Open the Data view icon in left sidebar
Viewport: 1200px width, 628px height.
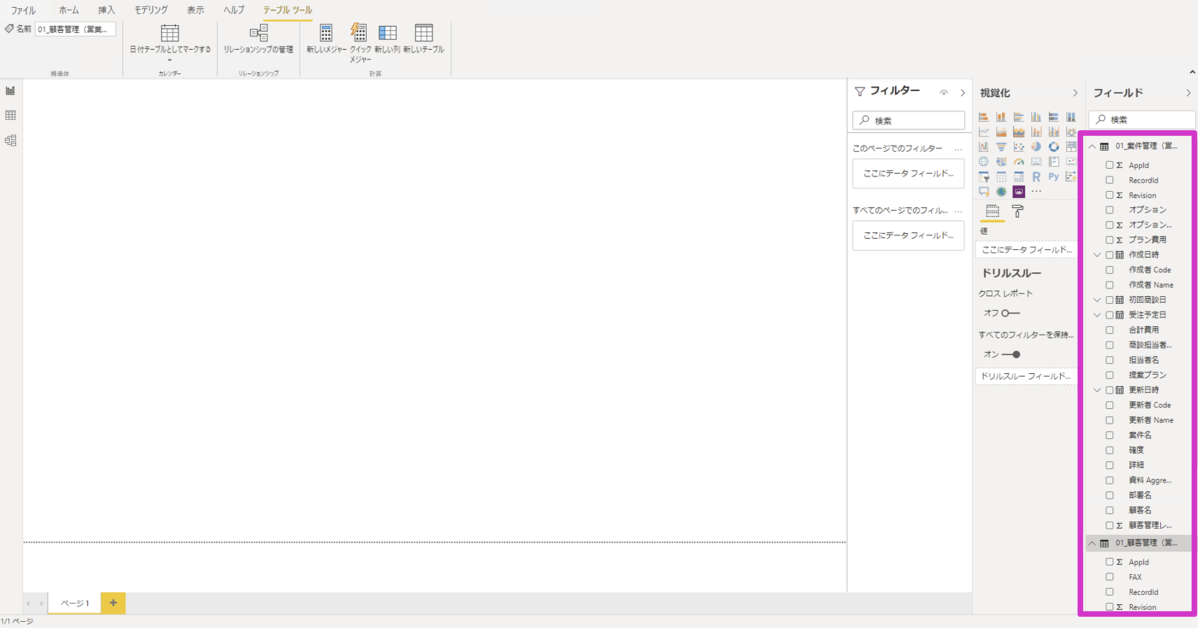coord(11,115)
